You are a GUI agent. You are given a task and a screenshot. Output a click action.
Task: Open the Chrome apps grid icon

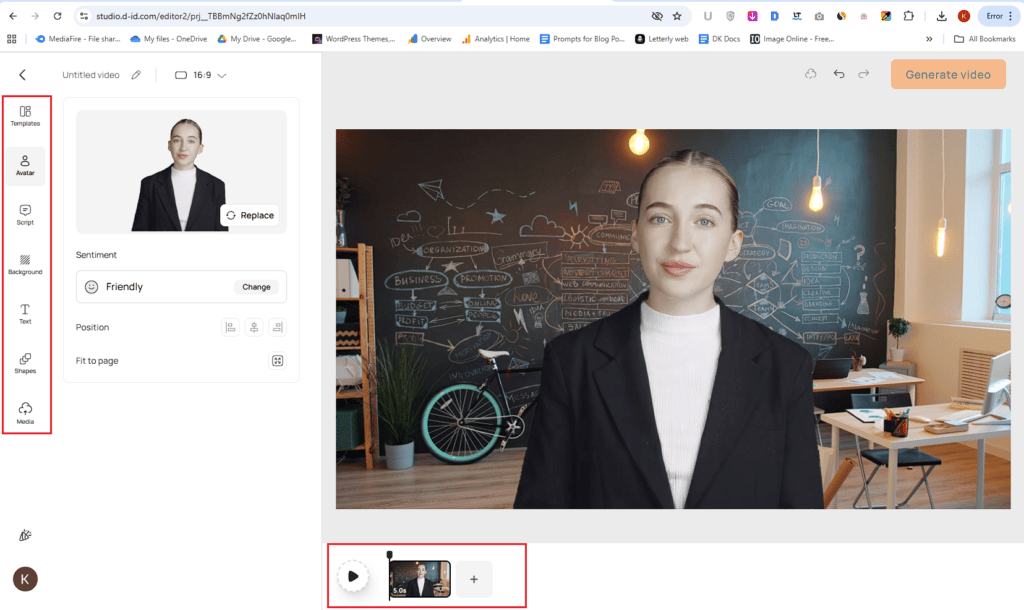click(12, 39)
